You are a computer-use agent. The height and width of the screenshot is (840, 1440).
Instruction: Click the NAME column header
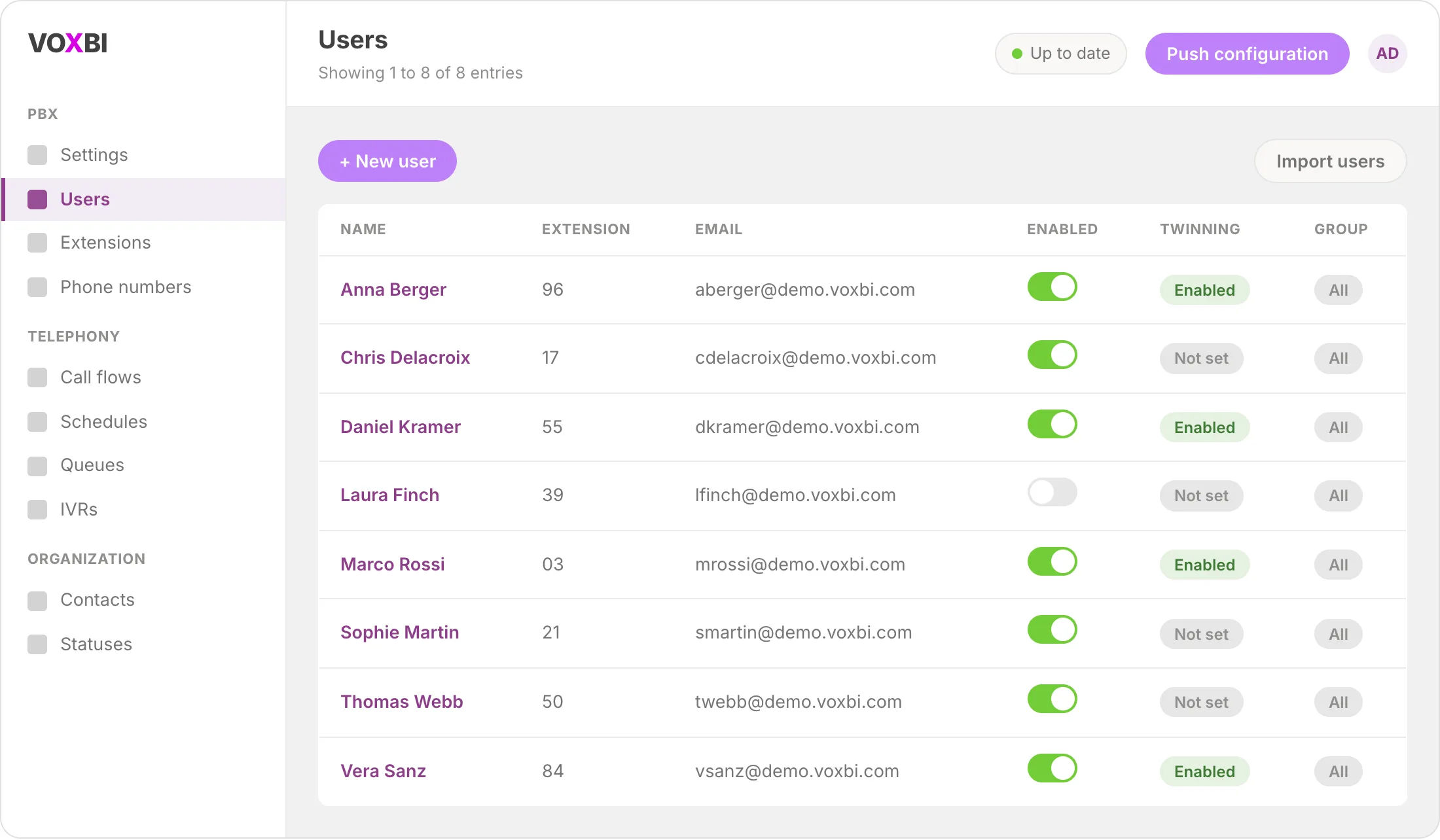click(x=363, y=230)
